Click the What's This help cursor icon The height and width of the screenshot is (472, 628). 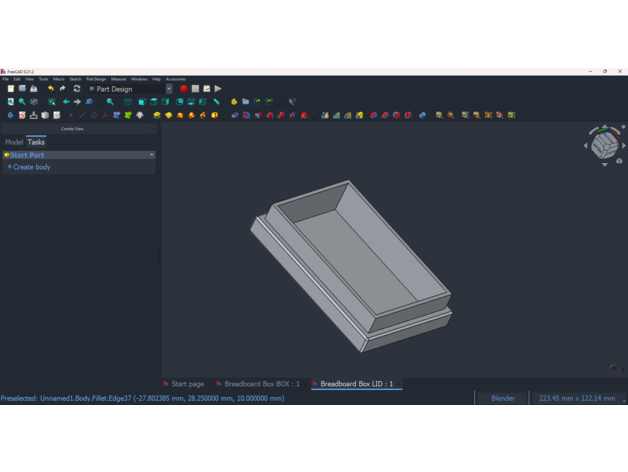pos(292,102)
